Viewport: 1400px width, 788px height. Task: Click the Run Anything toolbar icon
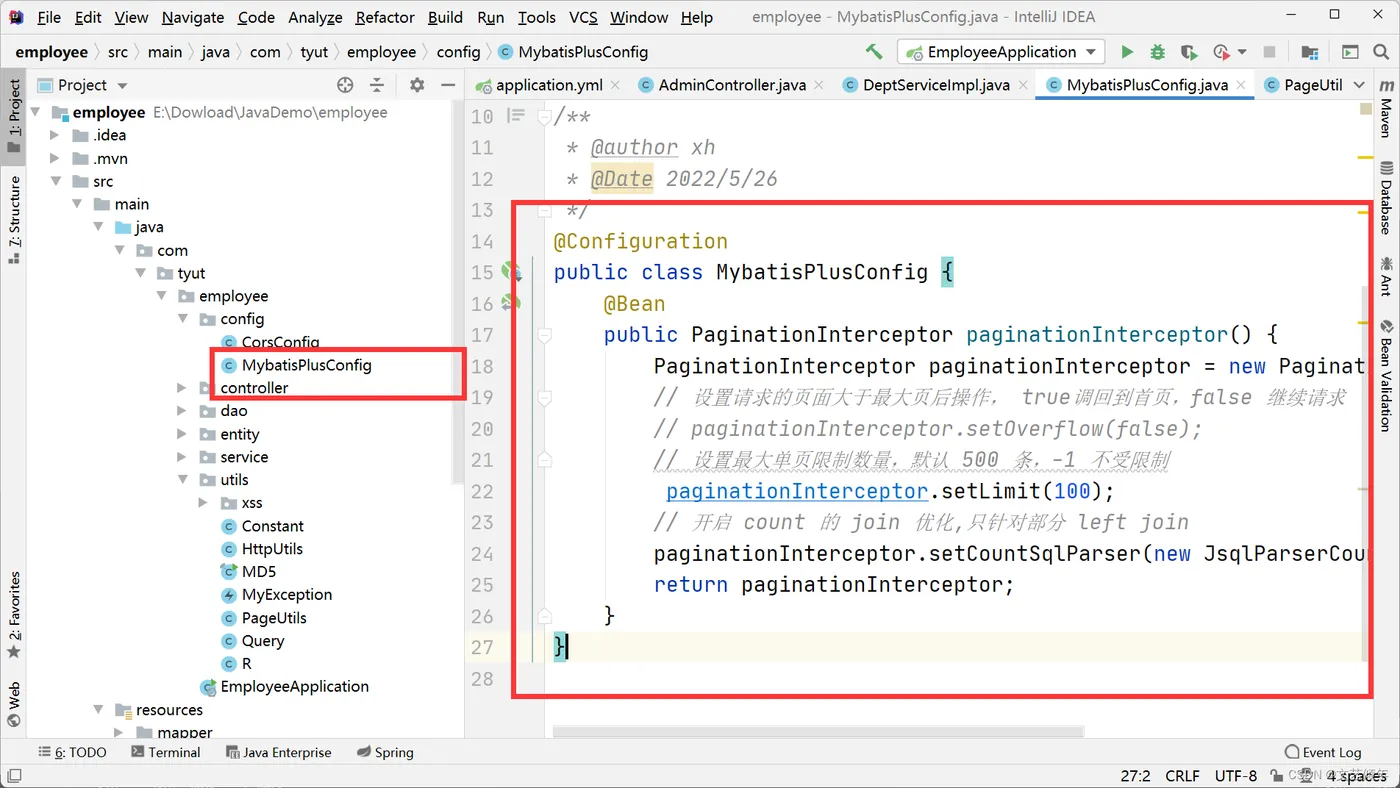point(1350,52)
